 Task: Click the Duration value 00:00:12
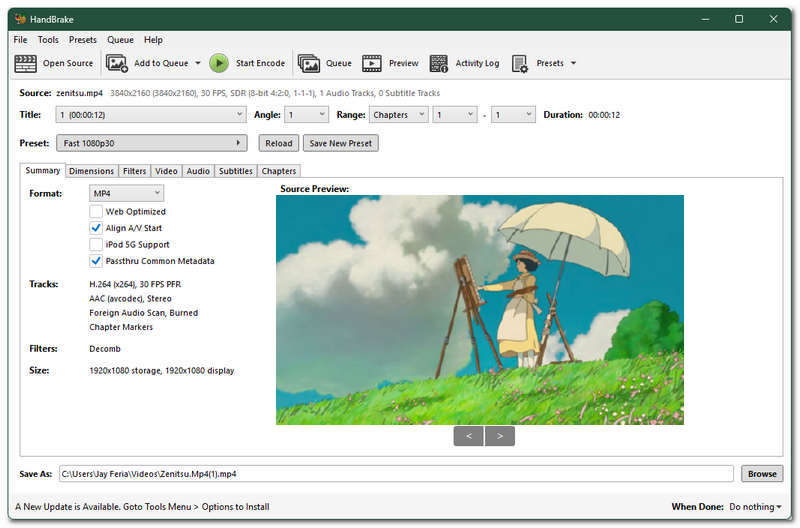click(x=604, y=115)
